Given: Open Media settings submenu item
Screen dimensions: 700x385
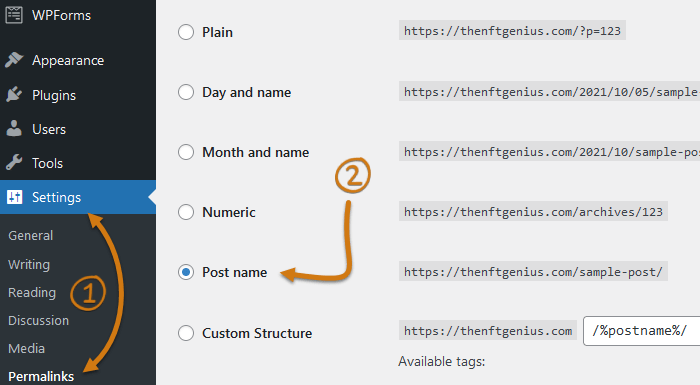Looking at the screenshot, I should click(x=26, y=348).
